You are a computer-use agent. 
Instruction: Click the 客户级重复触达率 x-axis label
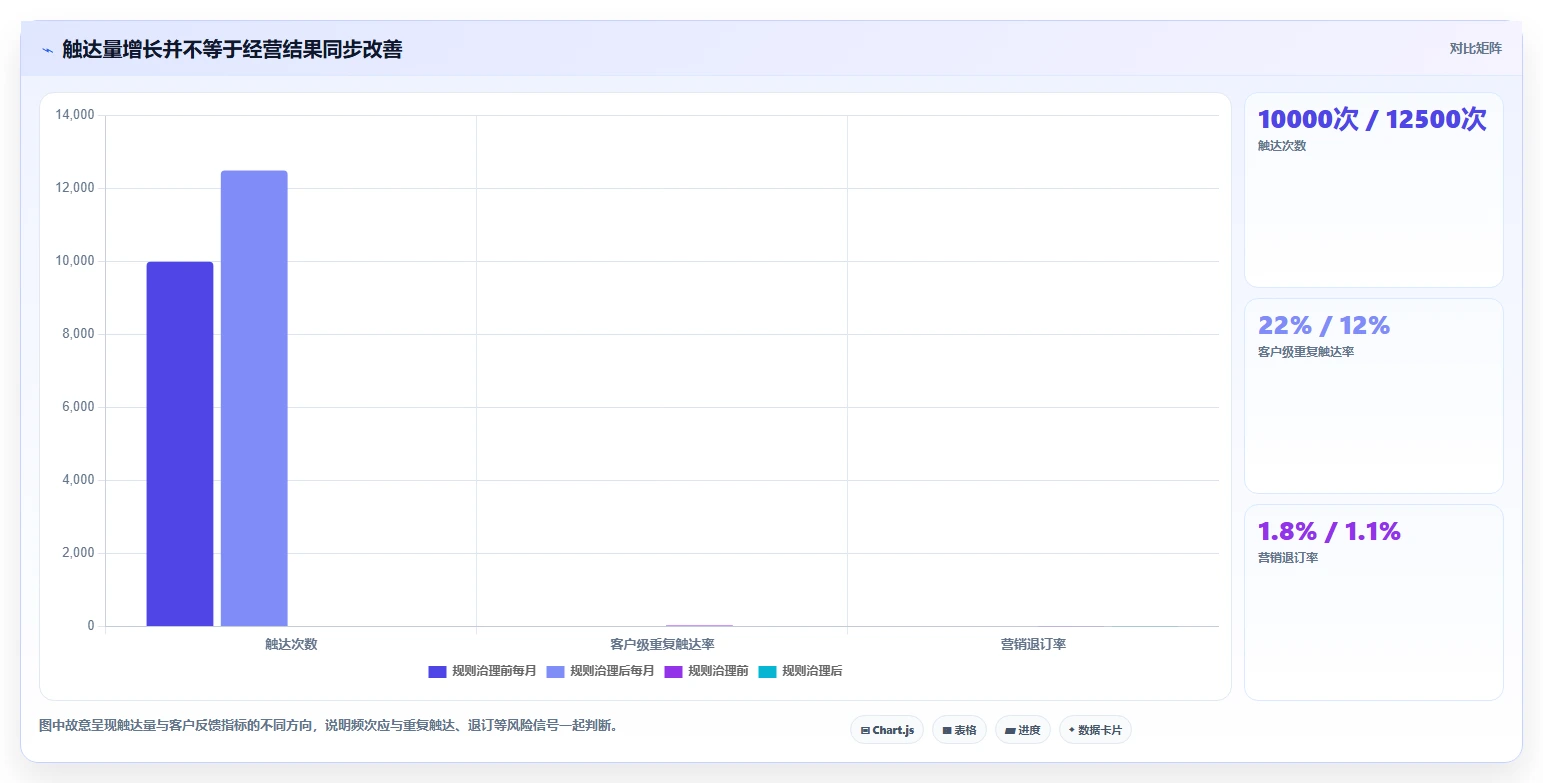(662, 644)
